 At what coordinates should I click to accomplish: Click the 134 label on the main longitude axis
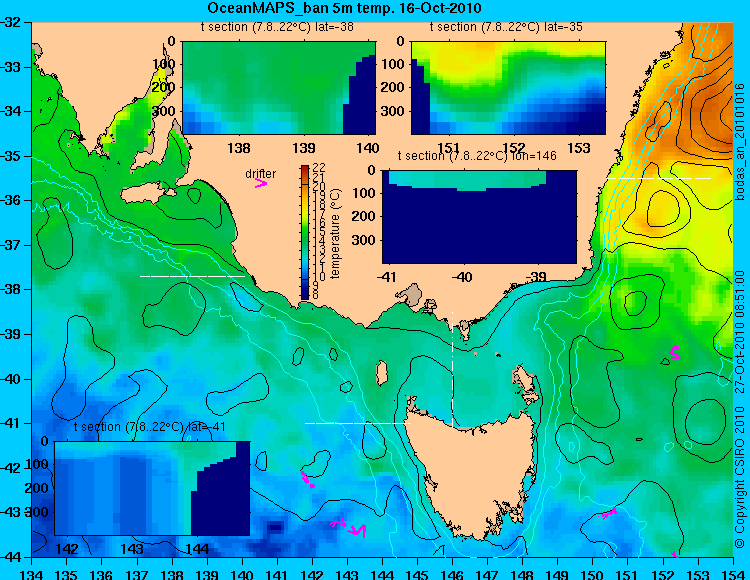pos(32,573)
